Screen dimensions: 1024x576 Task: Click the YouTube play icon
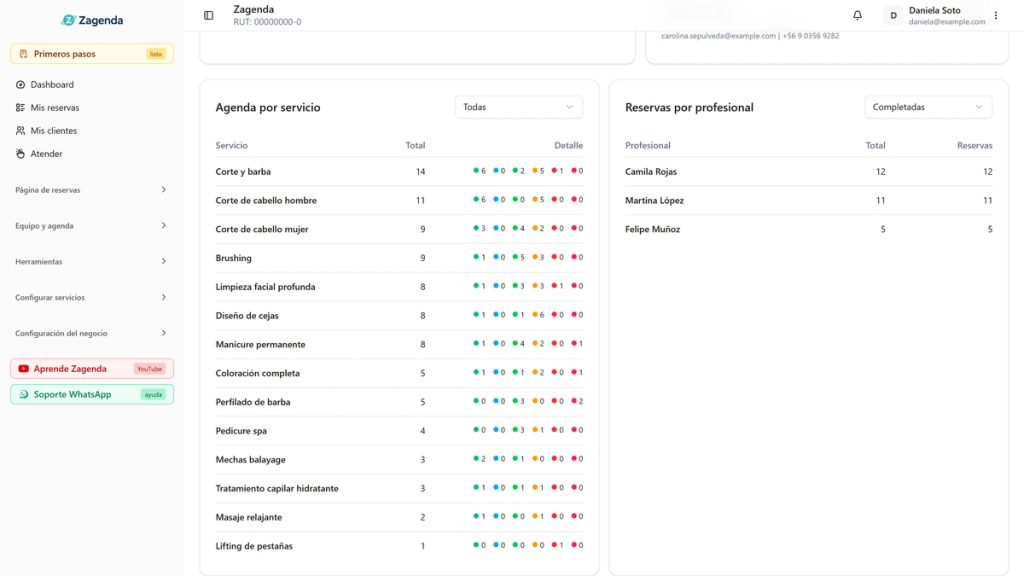(x=24, y=369)
